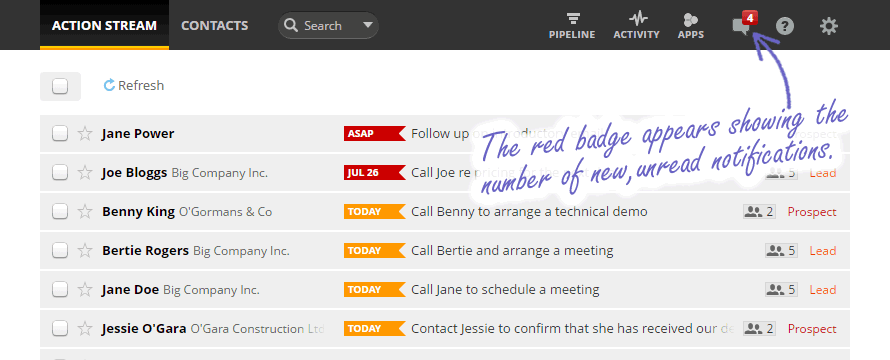Select the Action Stream tab
Viewport: 890px width, 360px height.
point(104,26)
